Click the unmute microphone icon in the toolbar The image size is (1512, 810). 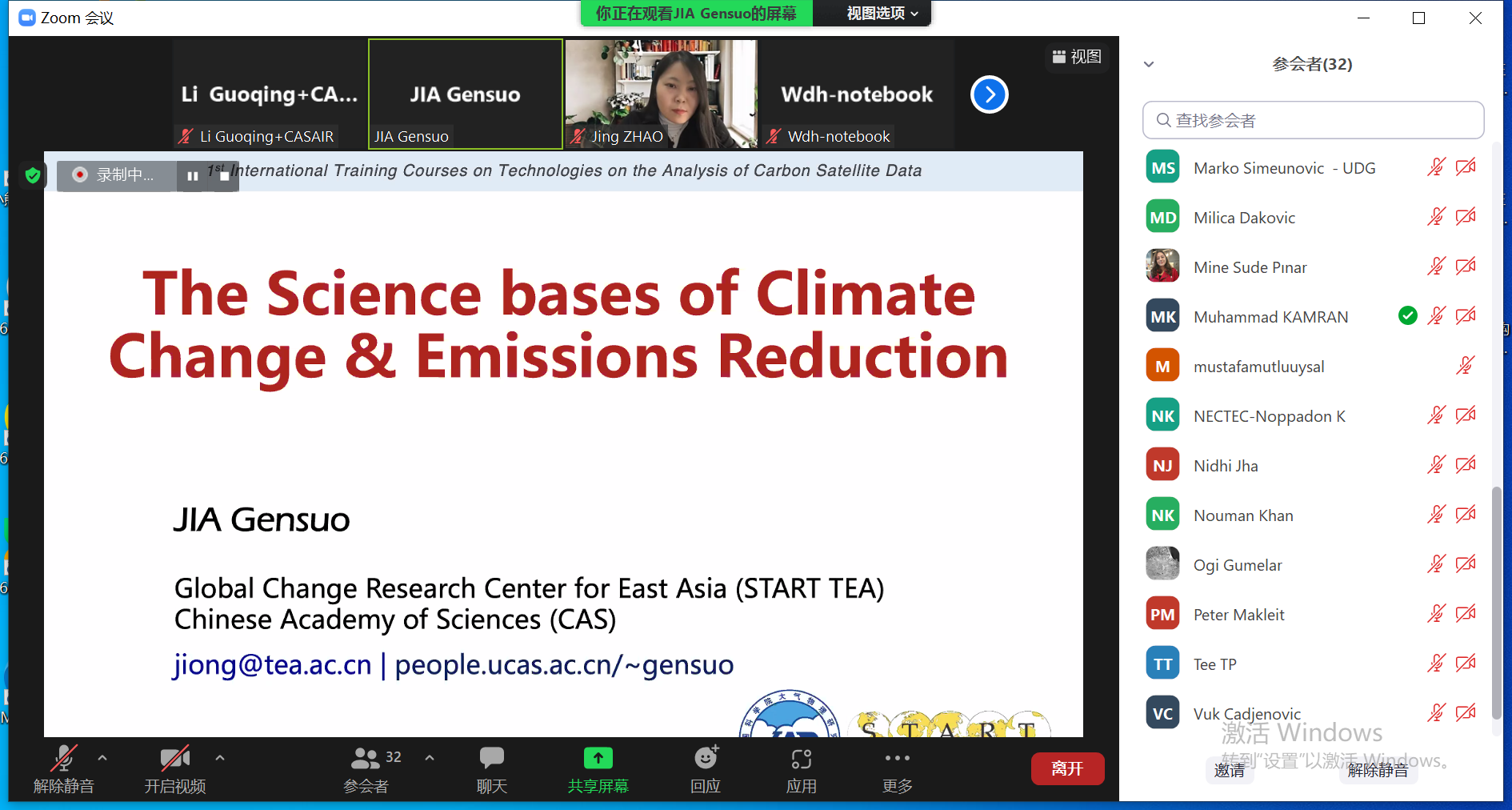click(x=63, y=758)
